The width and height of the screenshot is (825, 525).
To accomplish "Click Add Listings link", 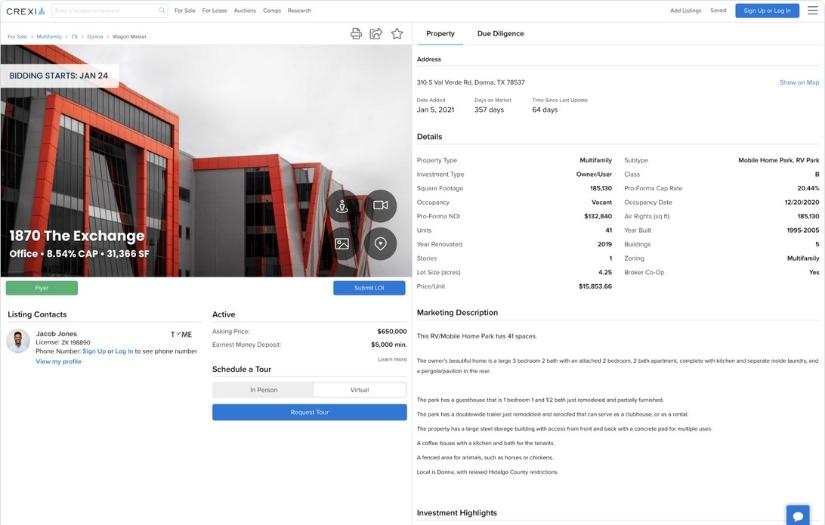I will (x=686, y=11).
